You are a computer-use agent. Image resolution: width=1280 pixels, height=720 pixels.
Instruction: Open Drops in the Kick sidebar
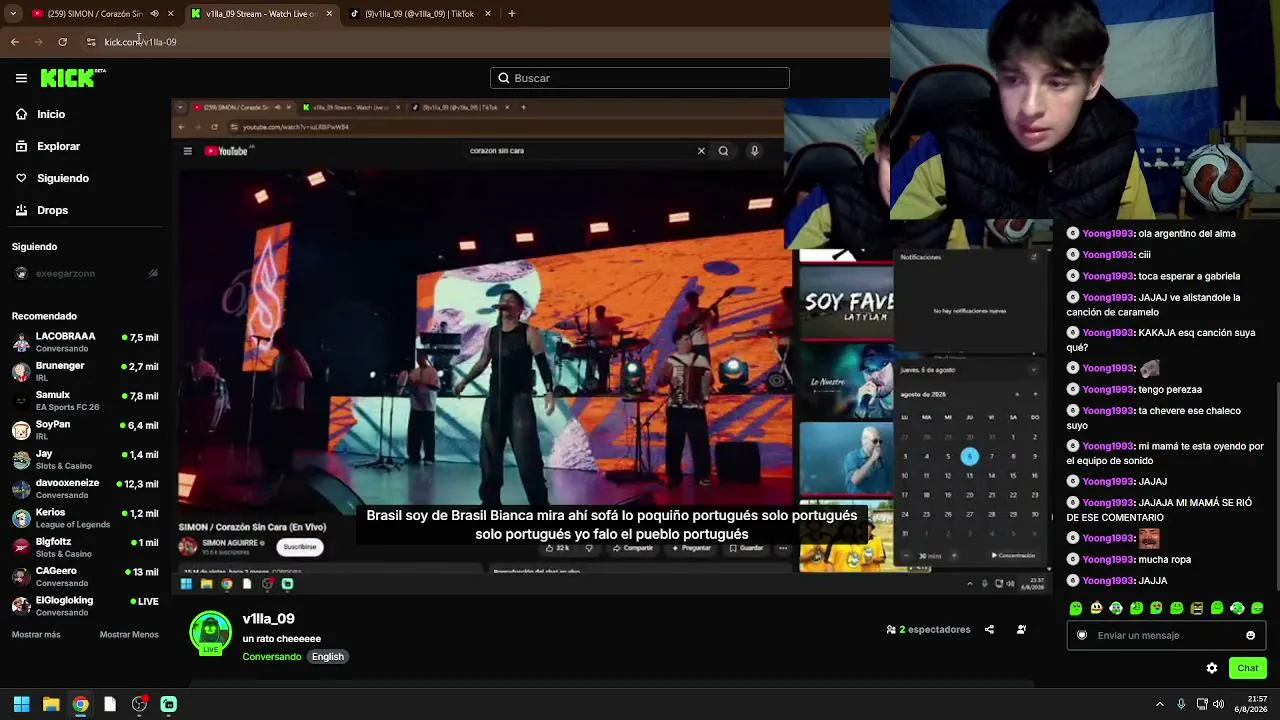click(52, 210)
